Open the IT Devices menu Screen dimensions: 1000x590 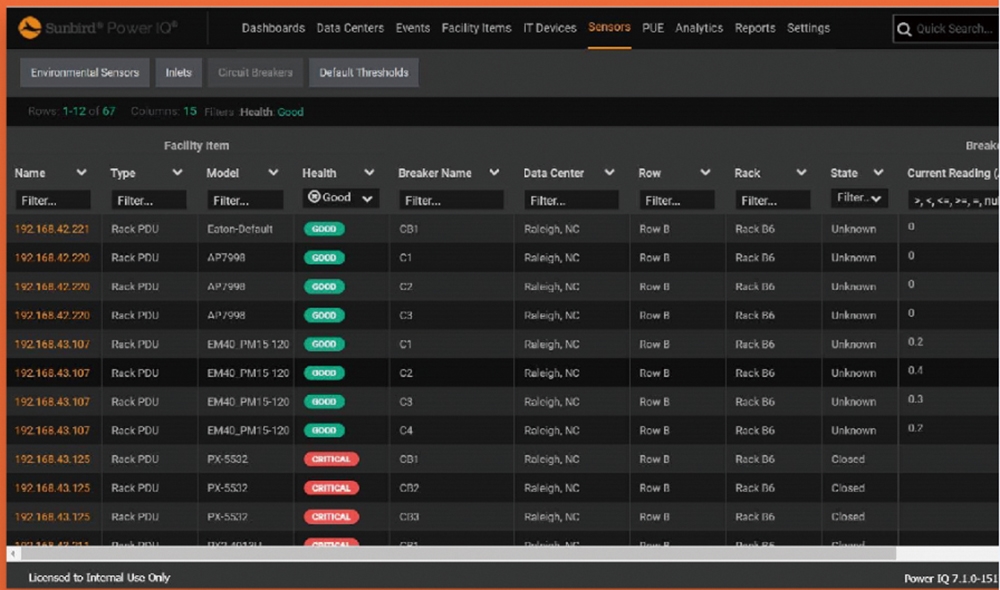coord(550,28)
